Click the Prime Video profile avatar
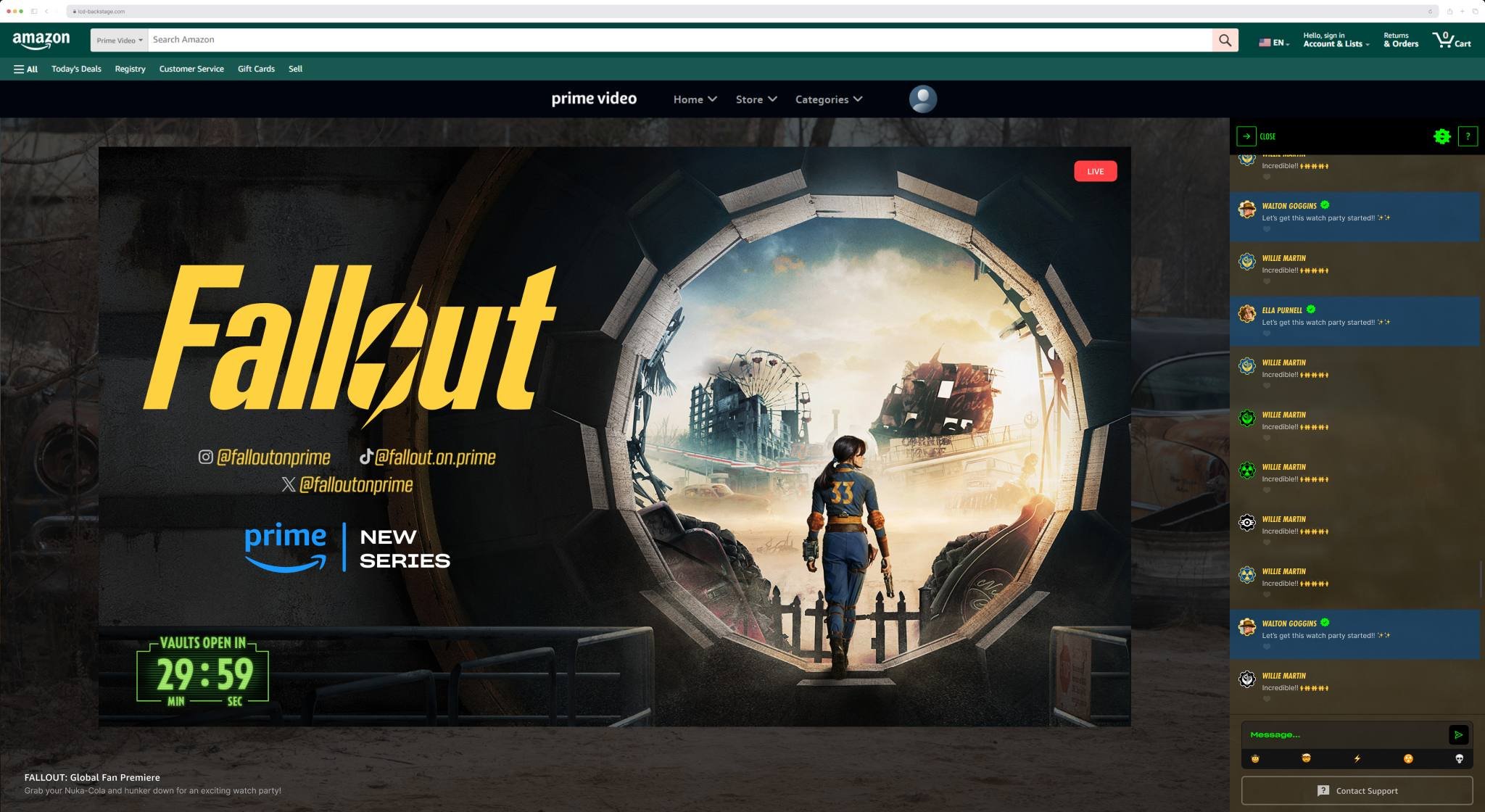 click(922, 99)
